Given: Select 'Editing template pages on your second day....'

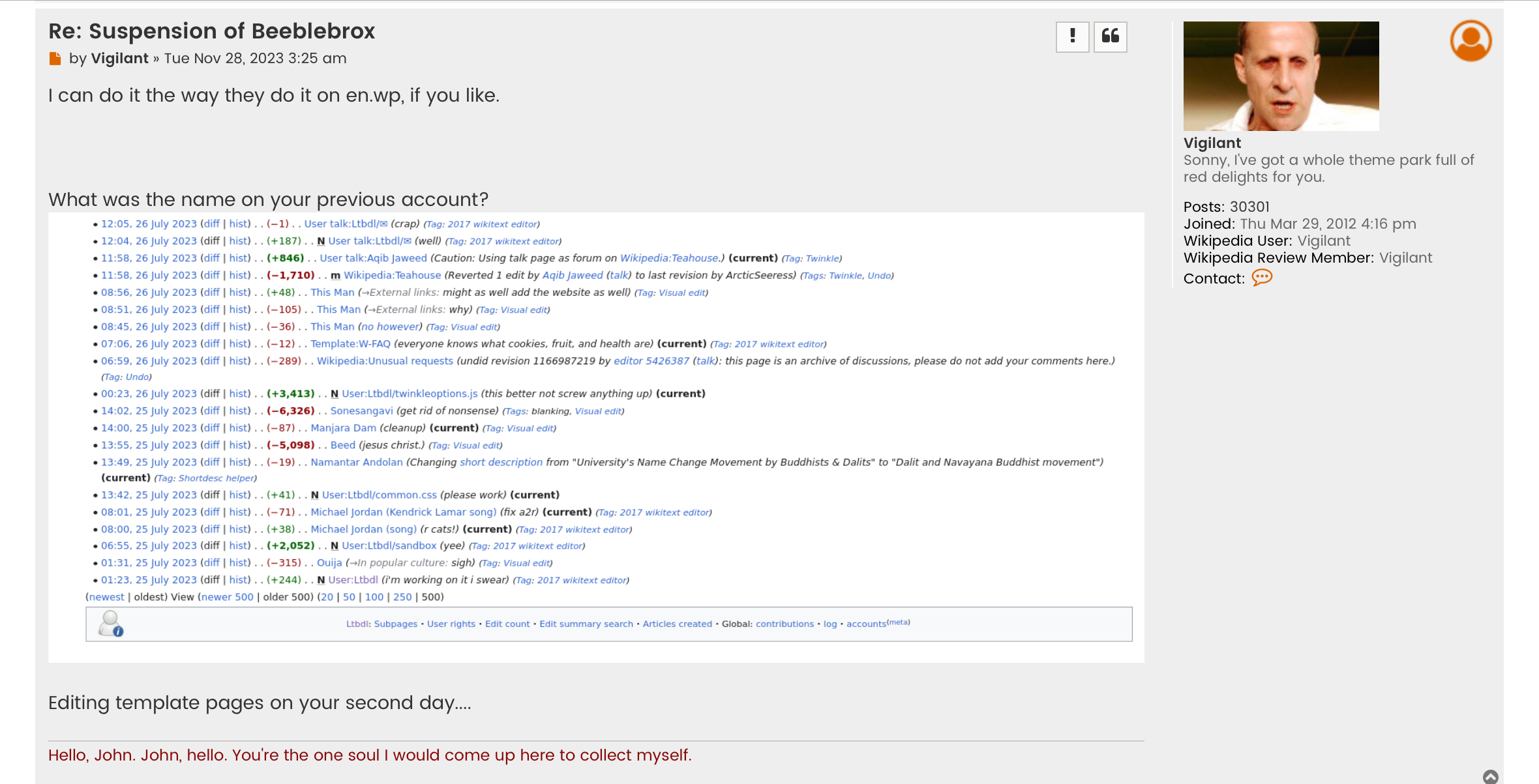Looking at the screenshot, I should tap(260, 703).
